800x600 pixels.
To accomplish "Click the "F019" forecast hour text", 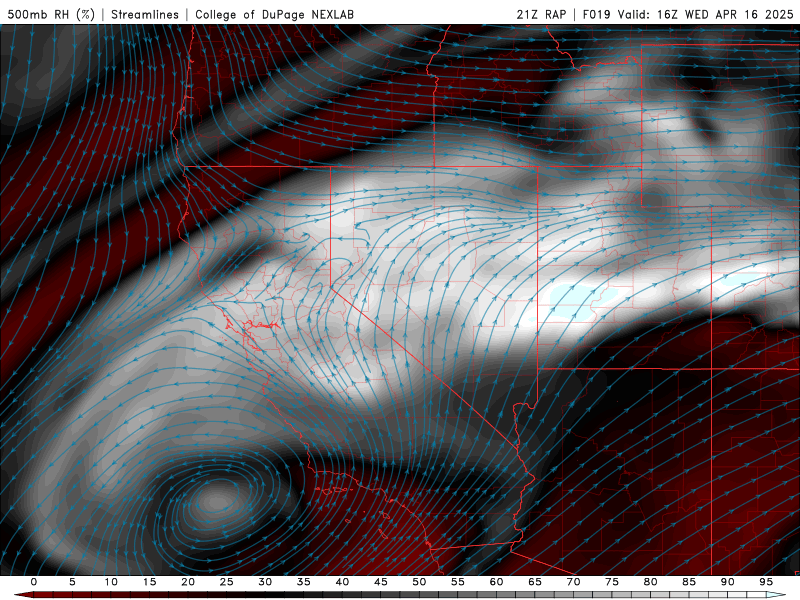I will 596,14.
